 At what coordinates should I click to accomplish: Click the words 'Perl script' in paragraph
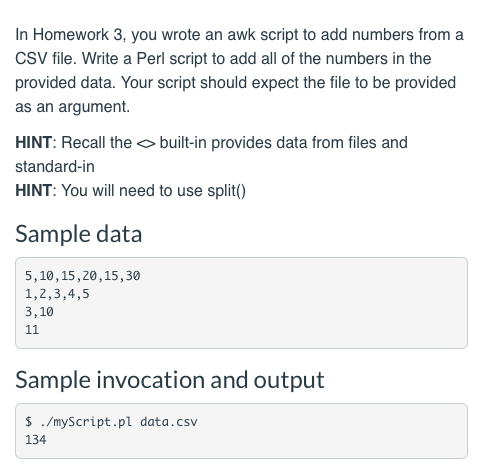(x=175, y=59)
